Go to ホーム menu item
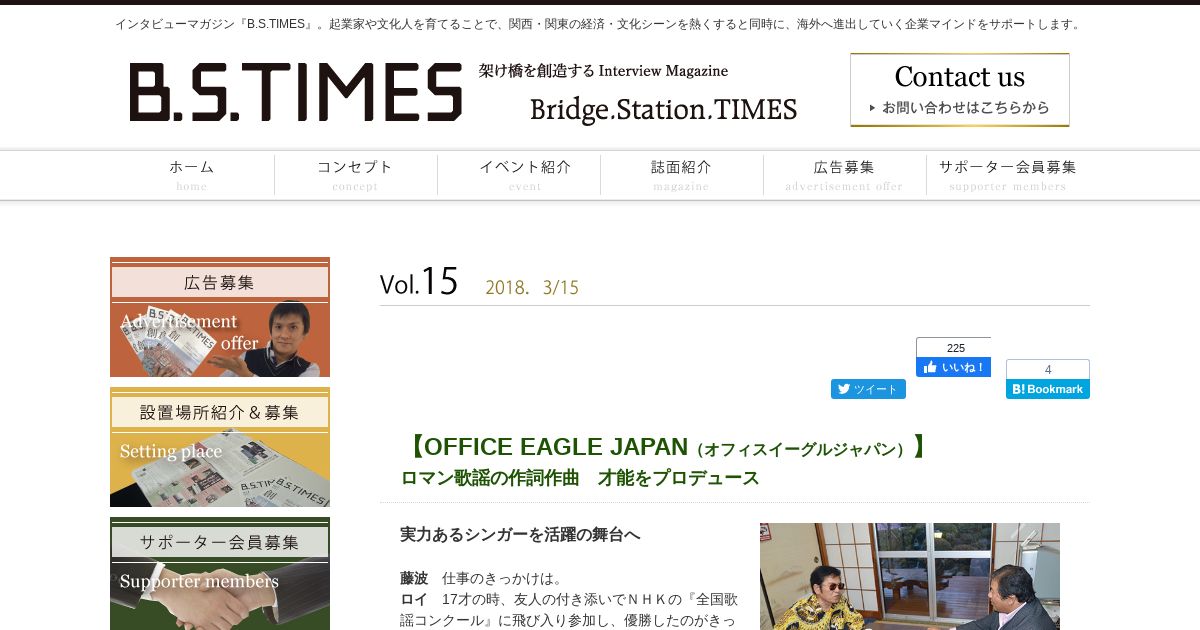Viewport: 1200px width, 630px height. click(192, 175)
